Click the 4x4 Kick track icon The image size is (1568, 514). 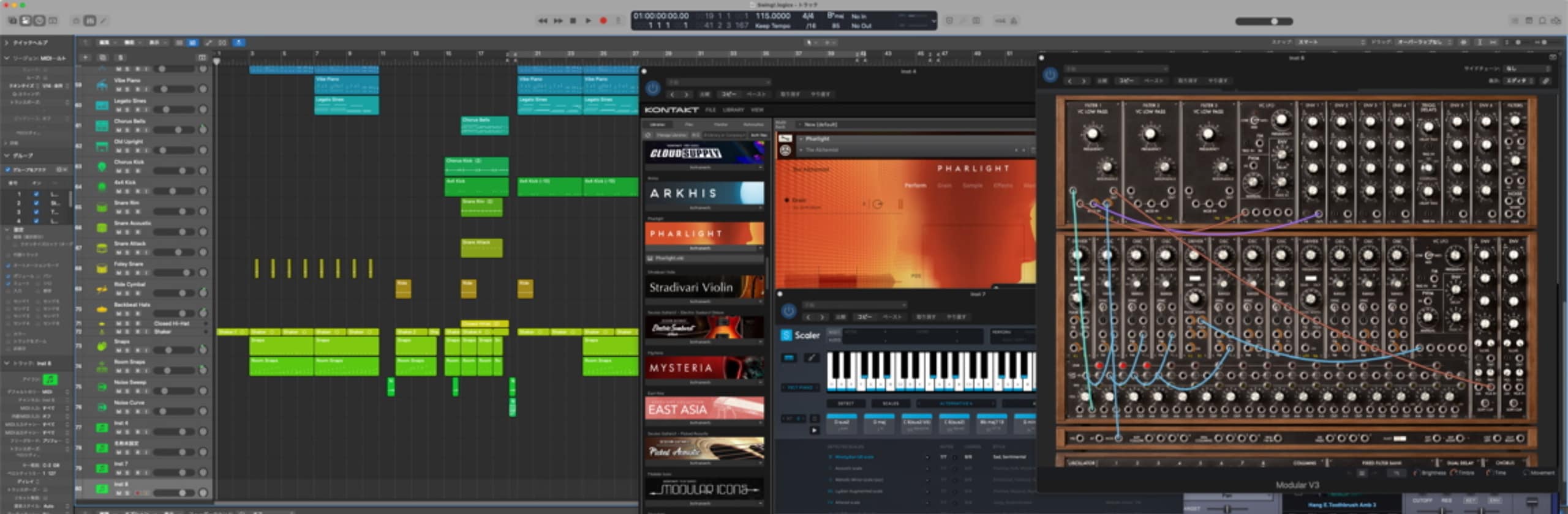pyautogui.click(x=102, y=187)
